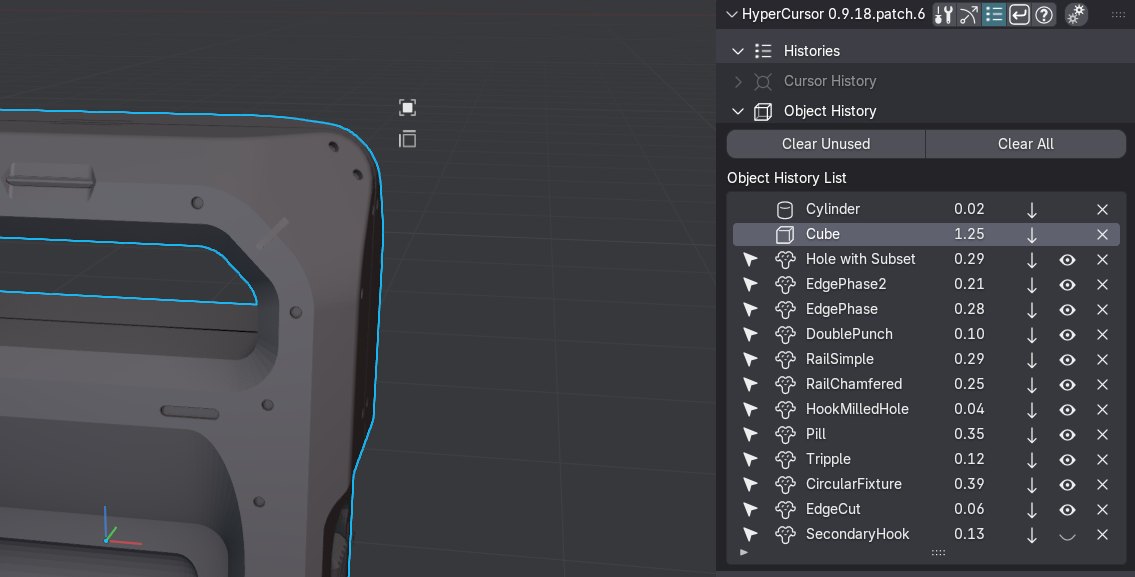Click the curved arrow icon in HyperCursor header
Viewport: 1135px width, 577px height.
pos(968,14)
